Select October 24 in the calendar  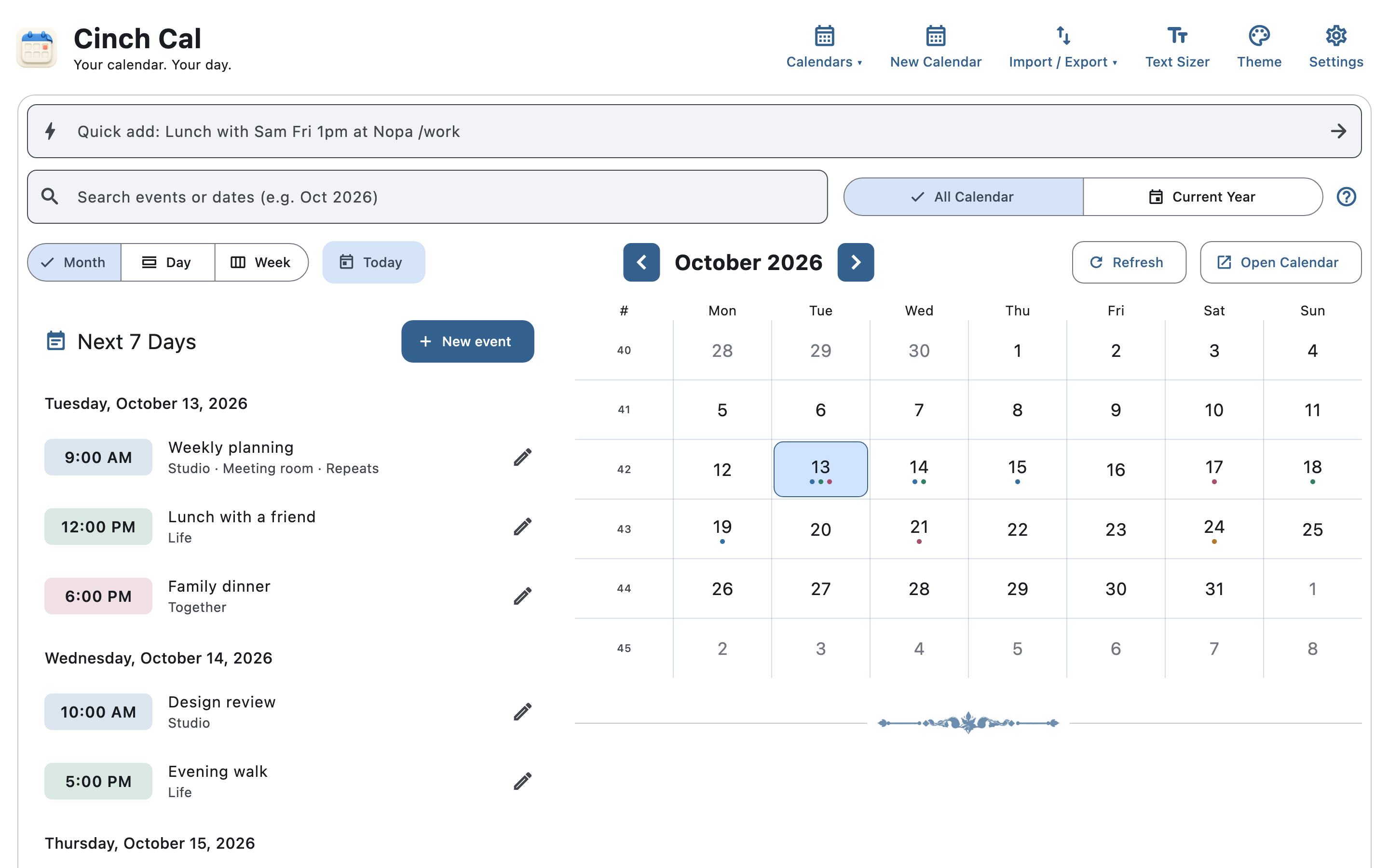click(1213, 529)
